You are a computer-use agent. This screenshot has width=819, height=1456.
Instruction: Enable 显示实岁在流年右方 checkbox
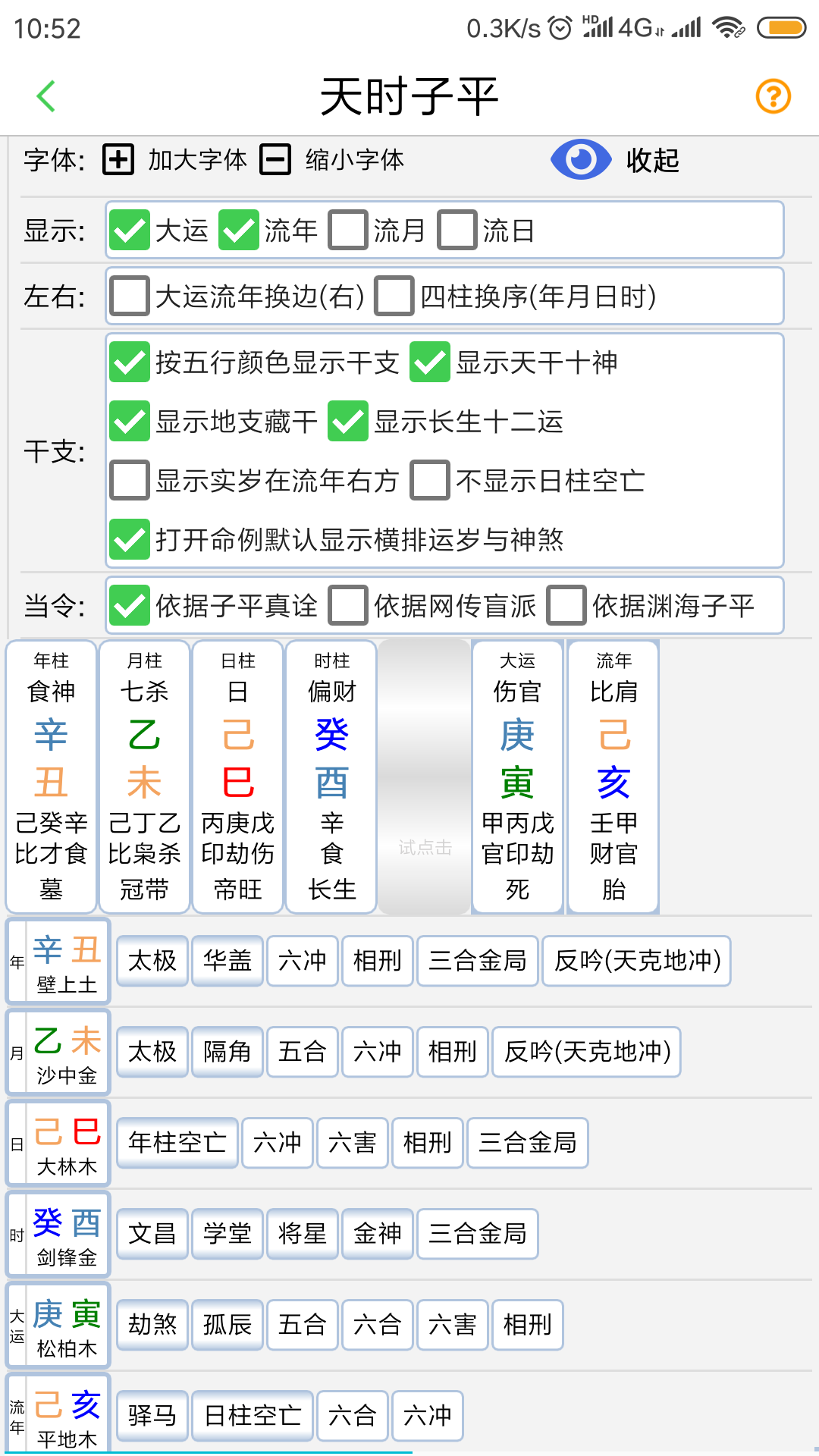(130, 481)
